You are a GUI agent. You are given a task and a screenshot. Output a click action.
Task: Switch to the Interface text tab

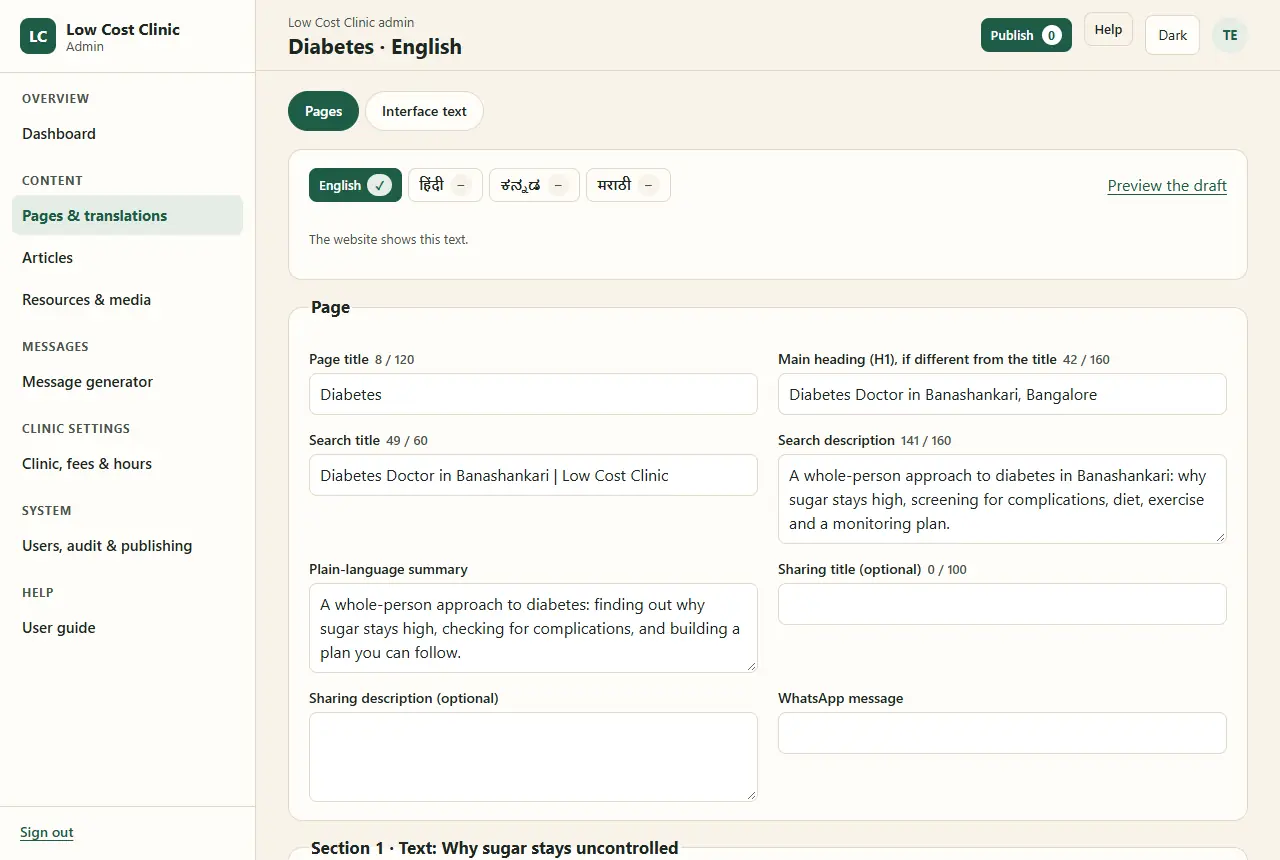(x=424, y=111)
